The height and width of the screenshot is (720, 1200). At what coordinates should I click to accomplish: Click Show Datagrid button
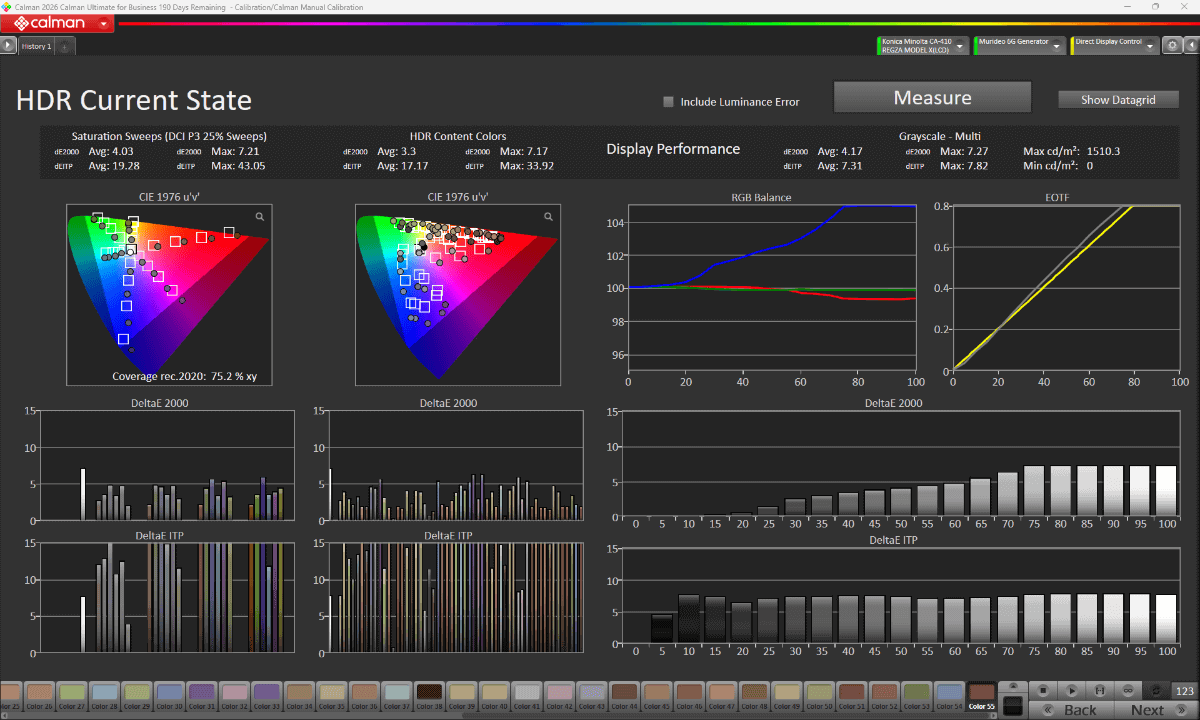coord(1118,100)
